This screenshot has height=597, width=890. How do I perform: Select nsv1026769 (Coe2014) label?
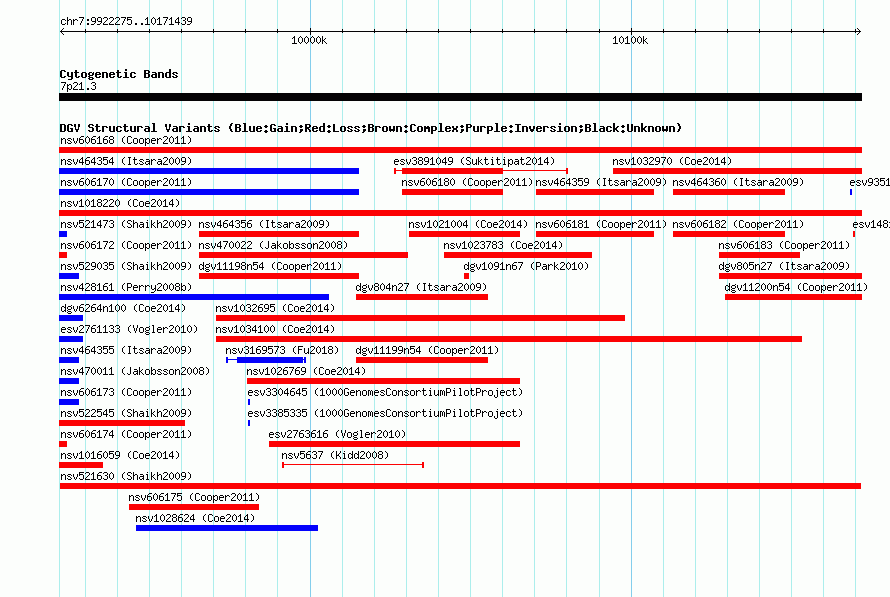[307, 371]
